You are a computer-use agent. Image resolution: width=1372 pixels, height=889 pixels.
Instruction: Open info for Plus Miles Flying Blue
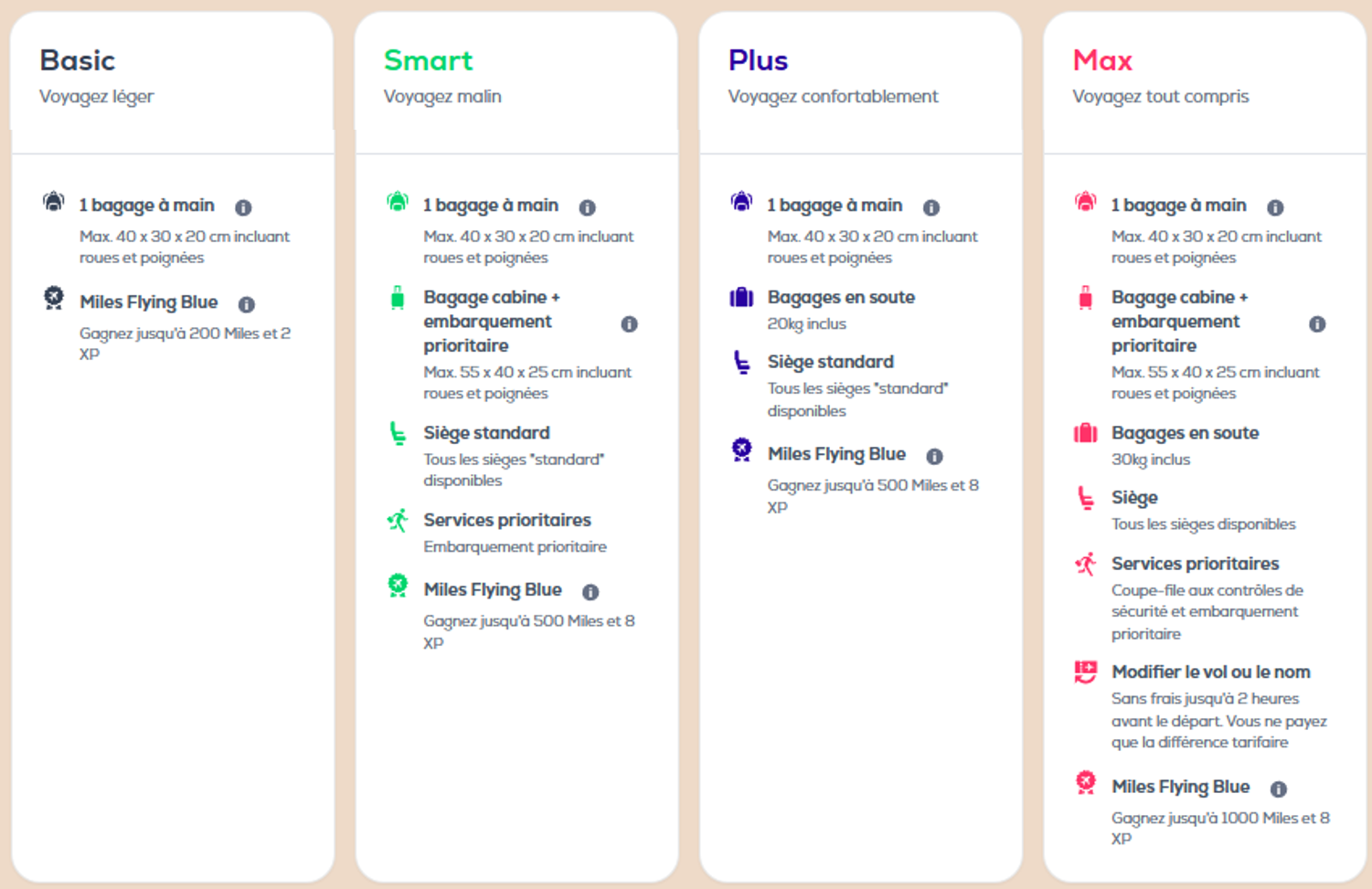pyautogui.click(x=934, y=456)
